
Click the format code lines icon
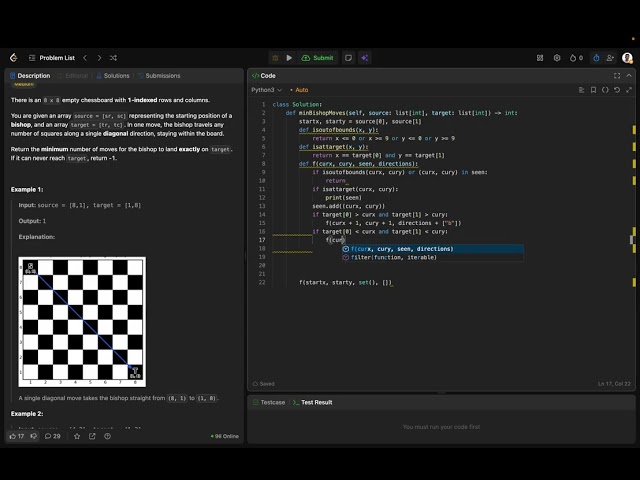[x=581, y=90]
